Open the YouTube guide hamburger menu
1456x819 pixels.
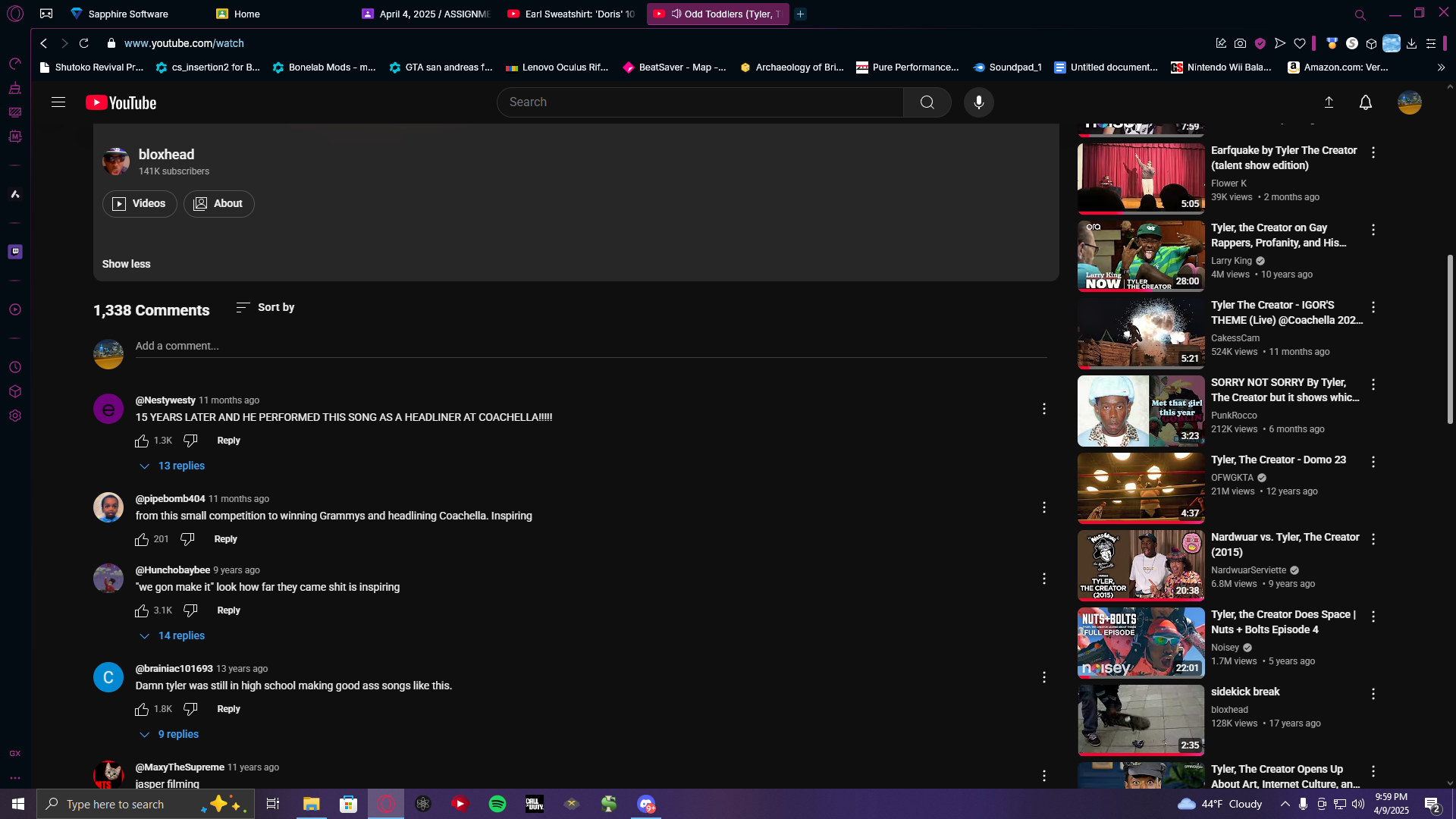click(58, 102)
